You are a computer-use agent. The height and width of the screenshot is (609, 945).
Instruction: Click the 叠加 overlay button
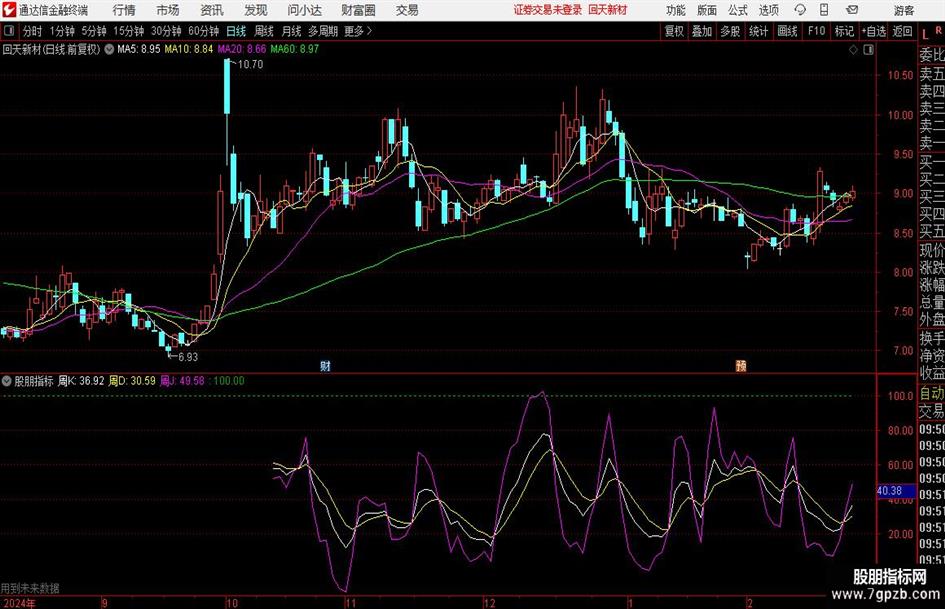pyautogui.click(x=702, y=31)
